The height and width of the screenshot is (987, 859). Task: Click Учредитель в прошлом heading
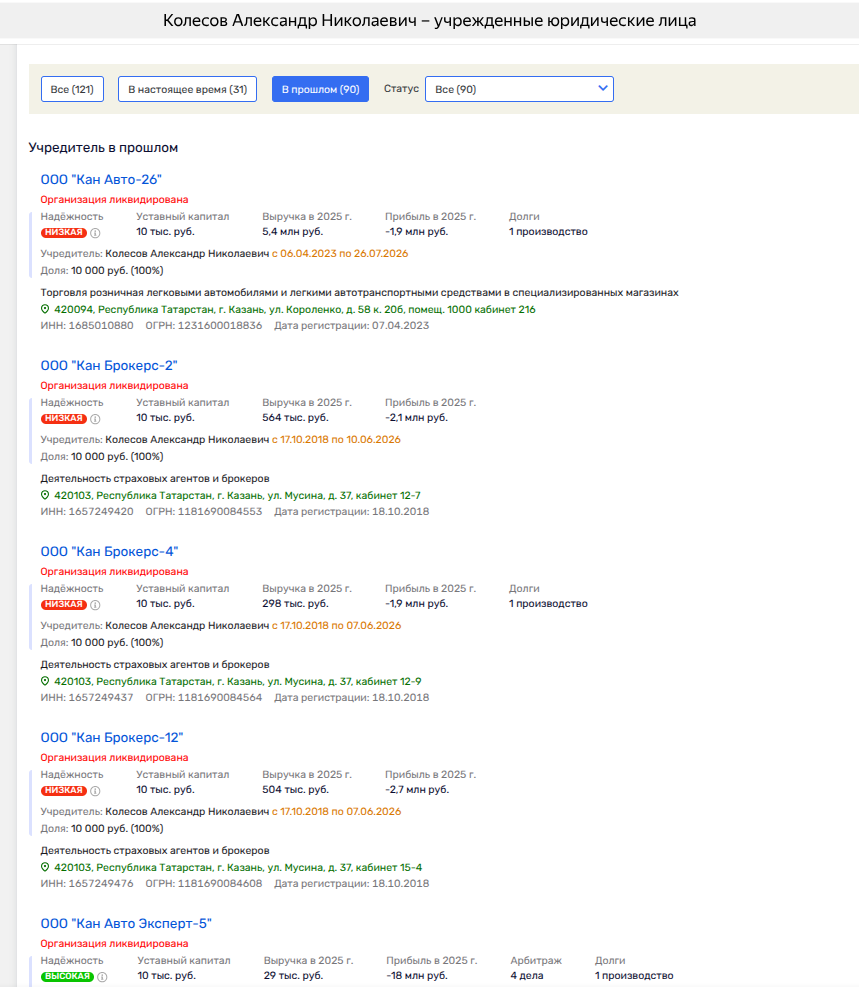click(x=103, y=148)
